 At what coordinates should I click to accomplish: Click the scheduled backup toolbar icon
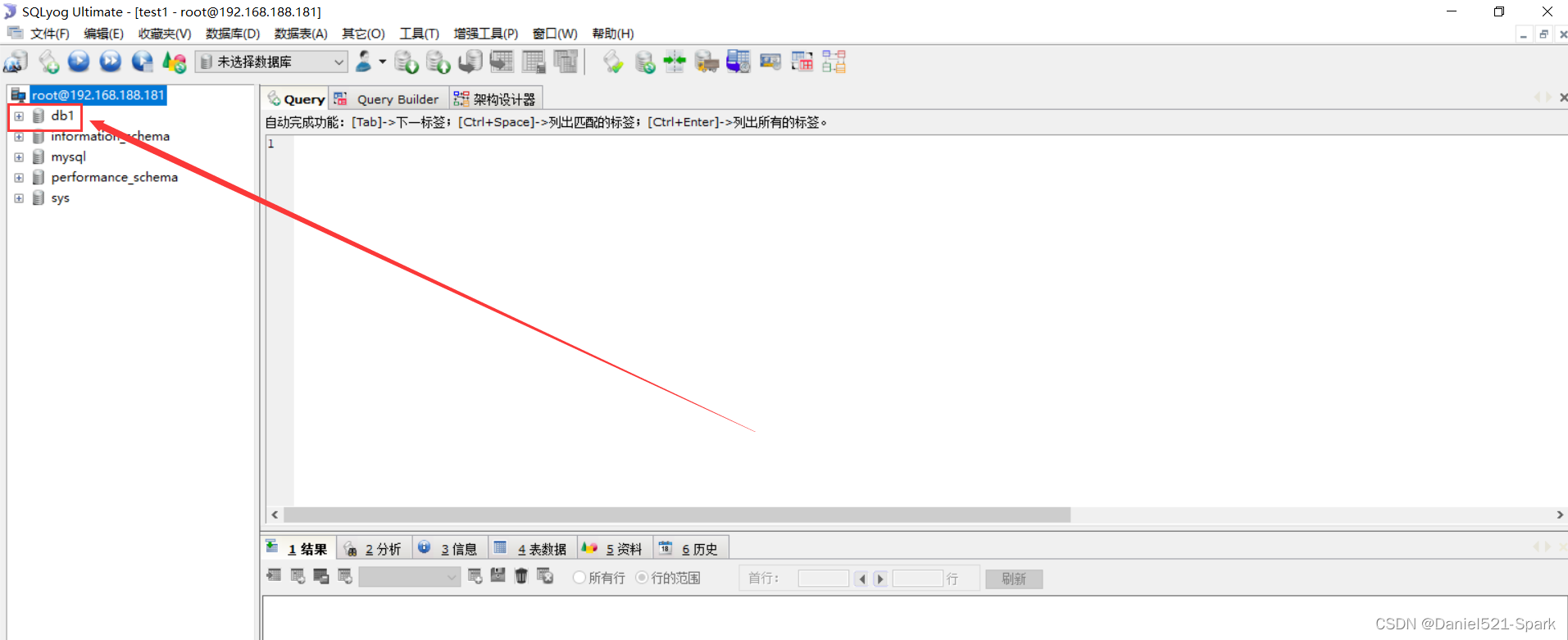pos(739,61)
